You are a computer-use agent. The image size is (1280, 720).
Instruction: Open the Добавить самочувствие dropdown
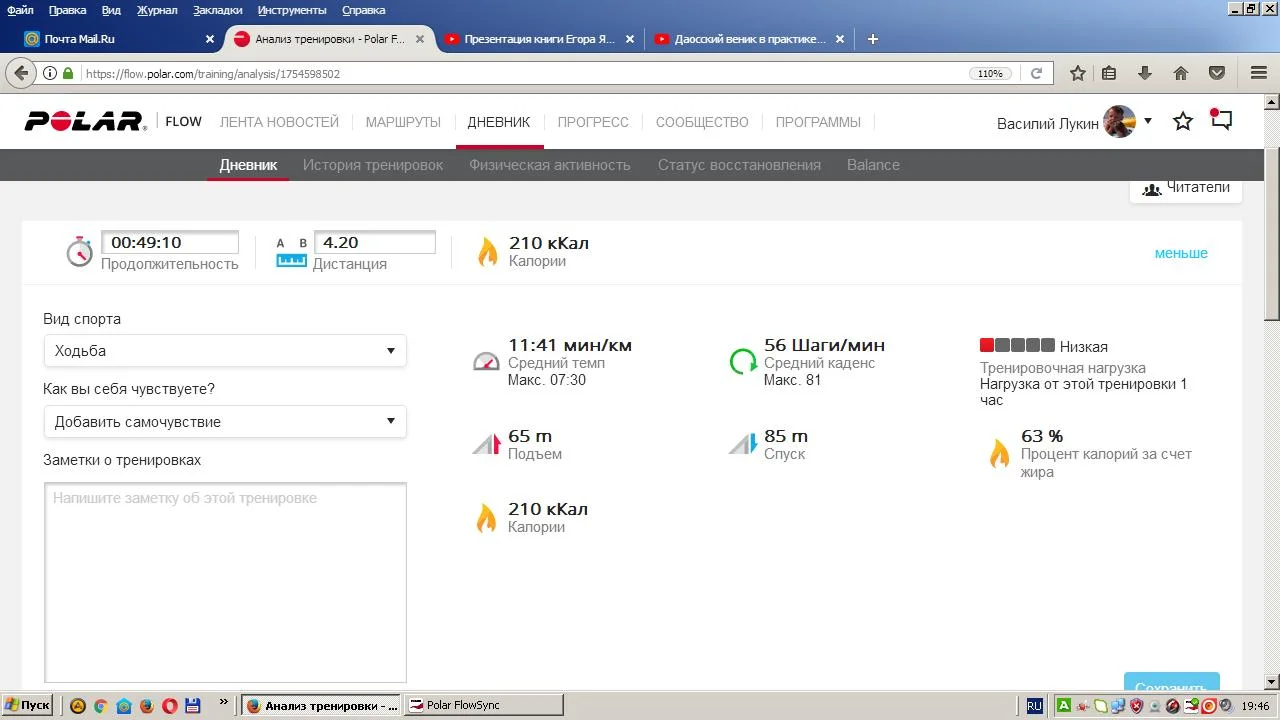pos(225,422)
